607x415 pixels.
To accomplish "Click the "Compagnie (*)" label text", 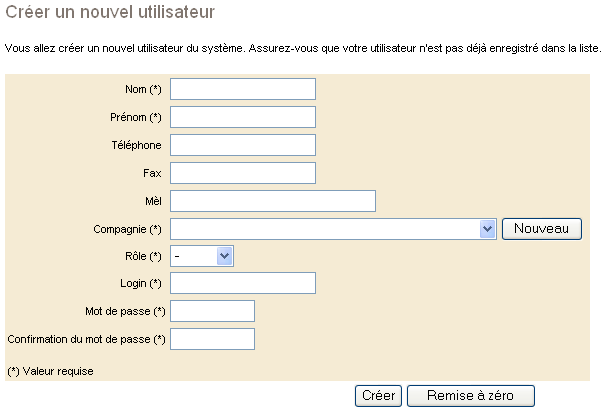I will tap(127, 229).
